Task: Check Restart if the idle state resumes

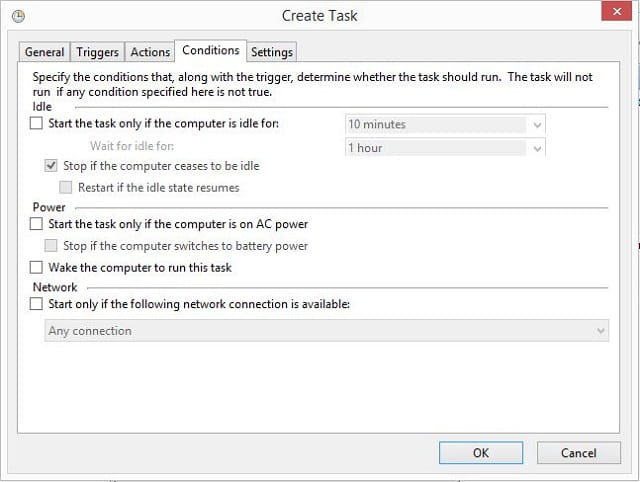Action: coord(66,187)
